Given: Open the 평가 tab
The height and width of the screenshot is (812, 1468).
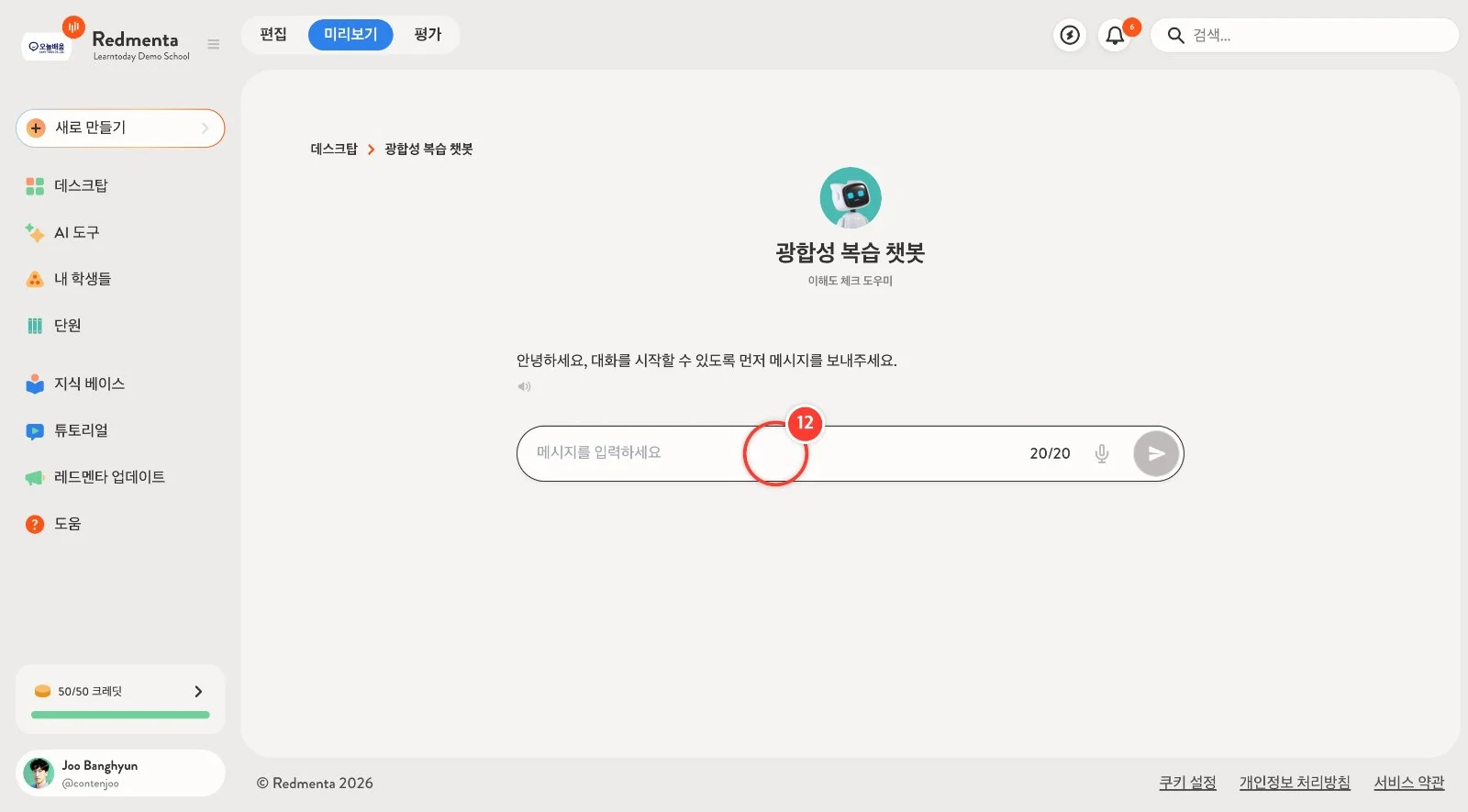Looking at the screenshot, I should 428,35.
